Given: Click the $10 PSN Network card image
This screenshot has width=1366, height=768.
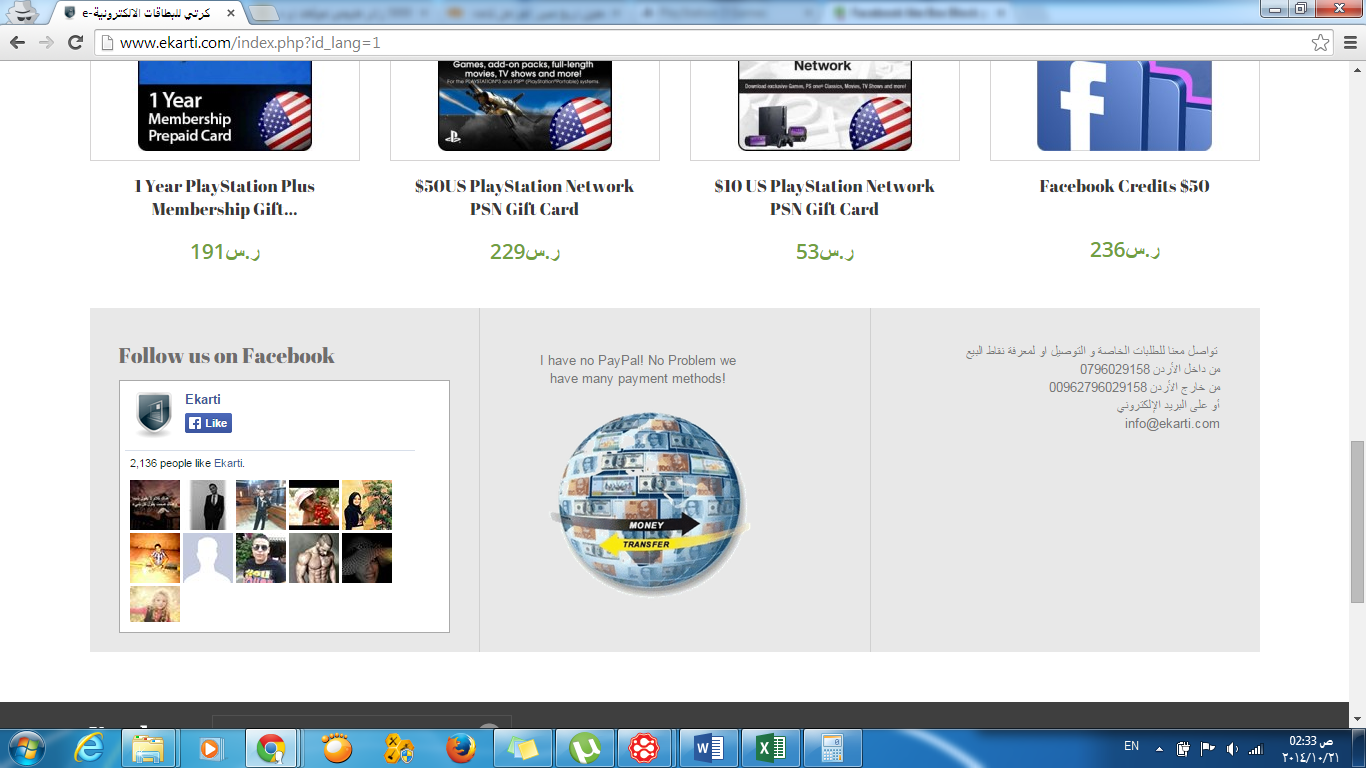Looking at the screenshot, I should click(x=825, y=106).
